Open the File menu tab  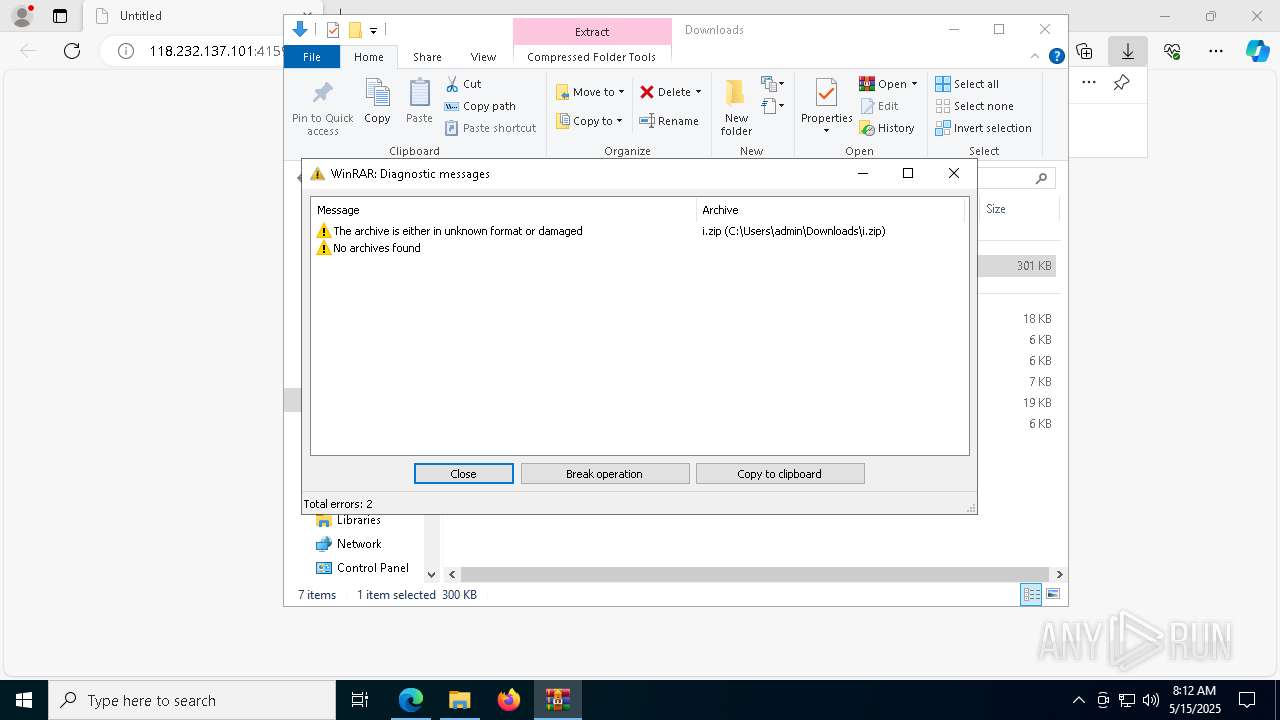(x=312, y=57)
